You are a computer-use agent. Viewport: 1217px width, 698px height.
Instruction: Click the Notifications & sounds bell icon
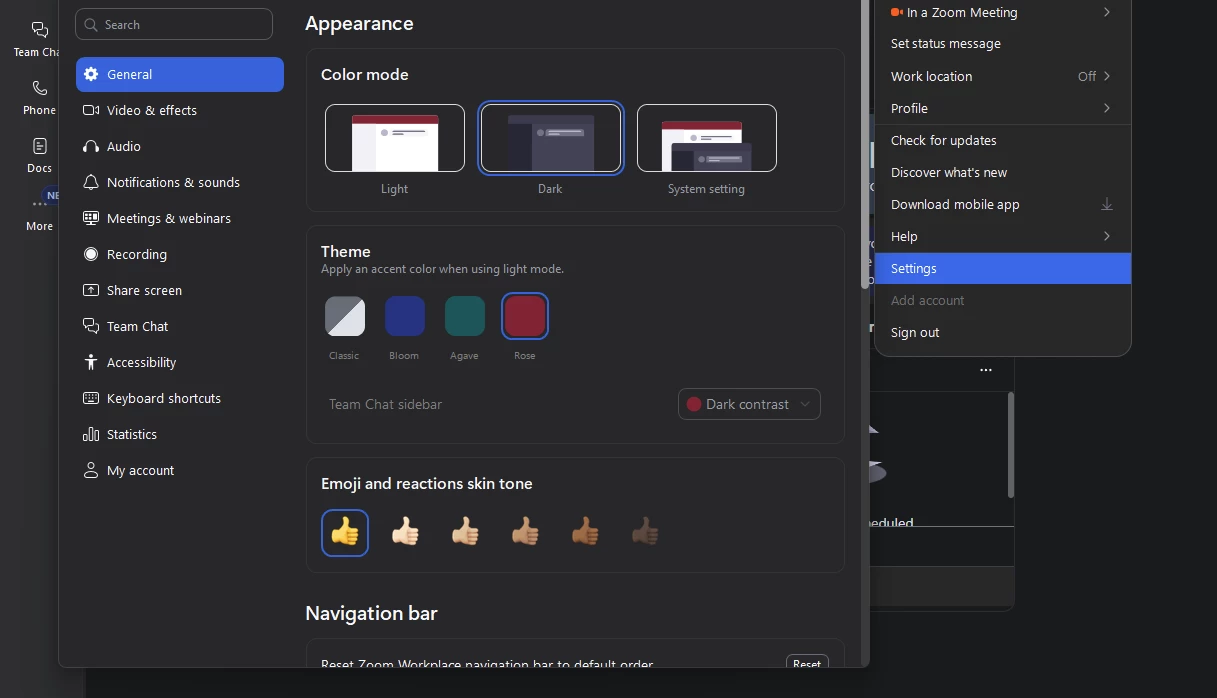pyautogui.click(x=91, y=182)
